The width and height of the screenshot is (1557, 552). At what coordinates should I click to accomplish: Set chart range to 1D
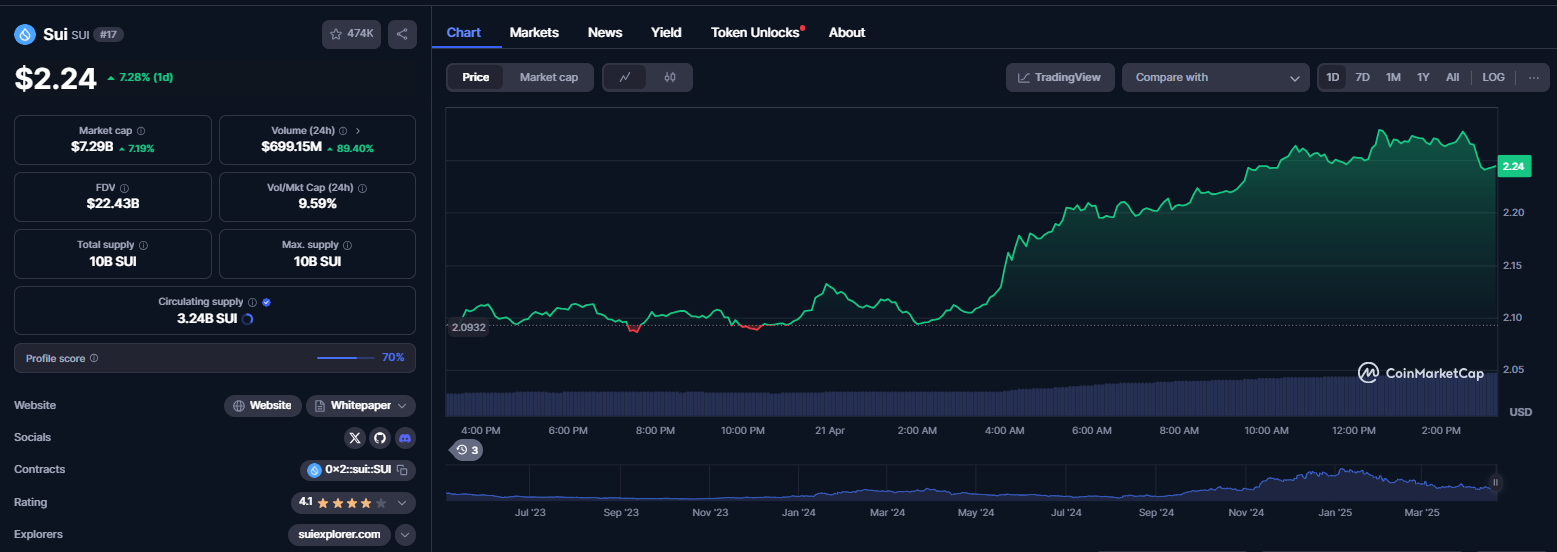coord(1333,77)
